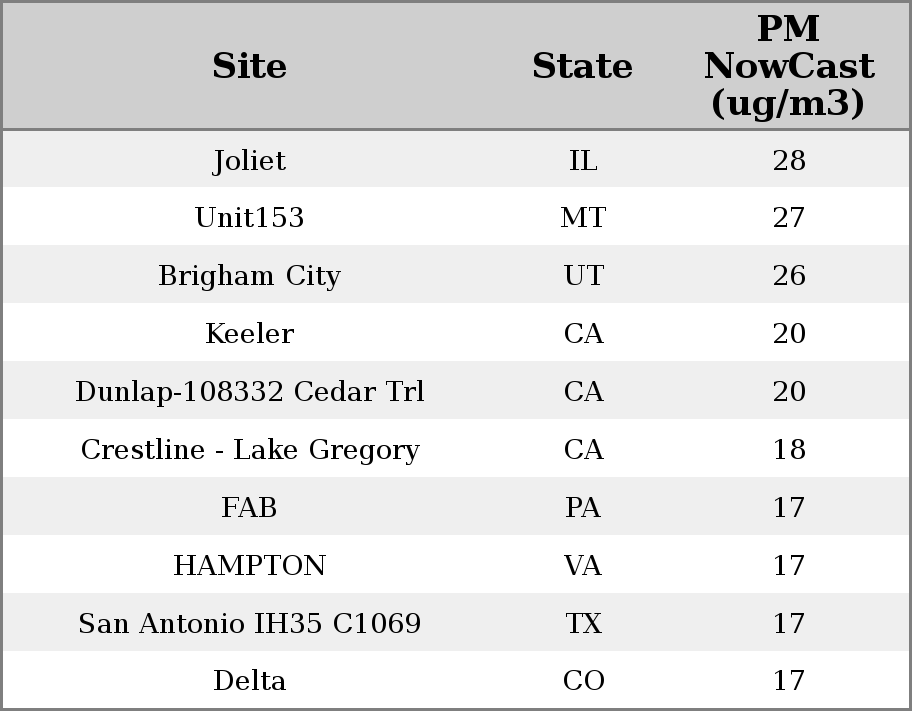
Task: Click the UT state value
Action: [583, 276]
